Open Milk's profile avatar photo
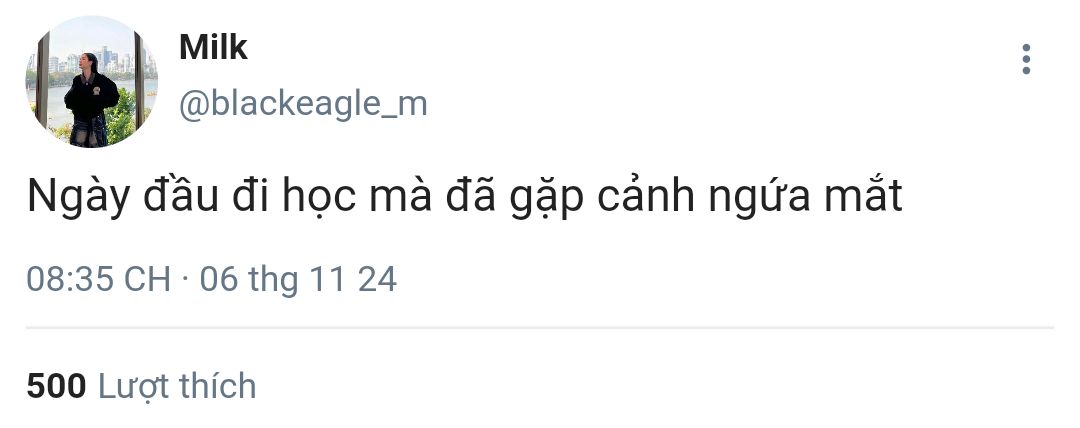Viewport: 1080px width, 428px height. (x=92, y=81)
